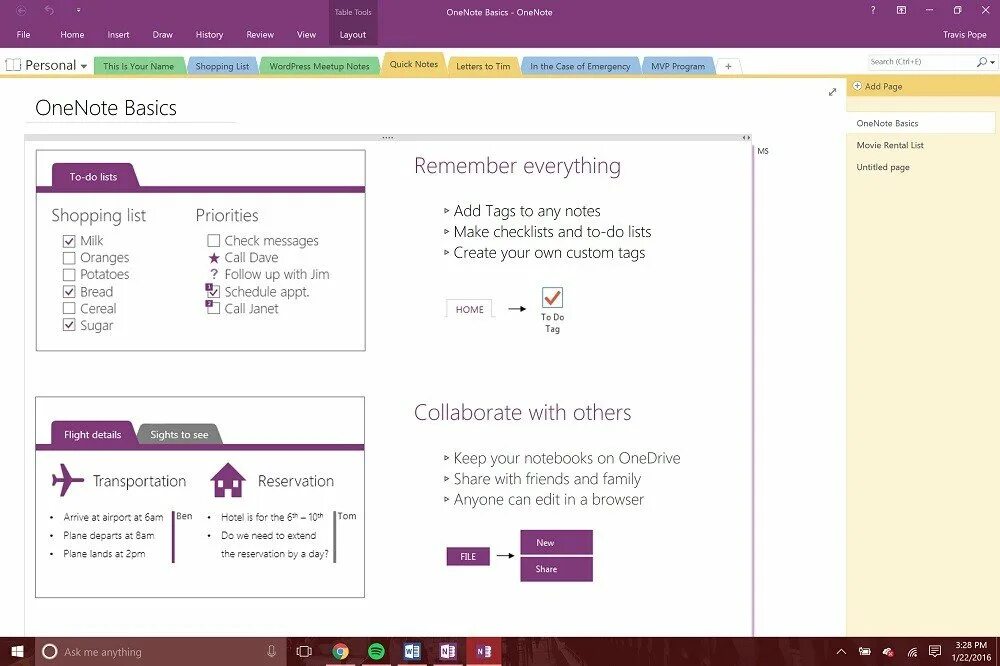This screenshot has width=1000, height=666.
Task: Open the Help question mark icon
Action: coord(872,10)
